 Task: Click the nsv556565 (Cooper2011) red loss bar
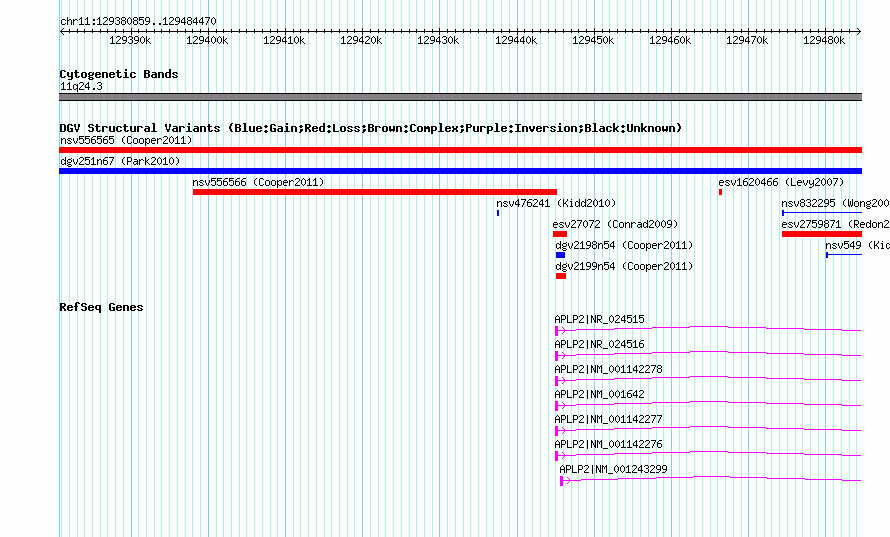pyautogui.click(x=460, y=150)
